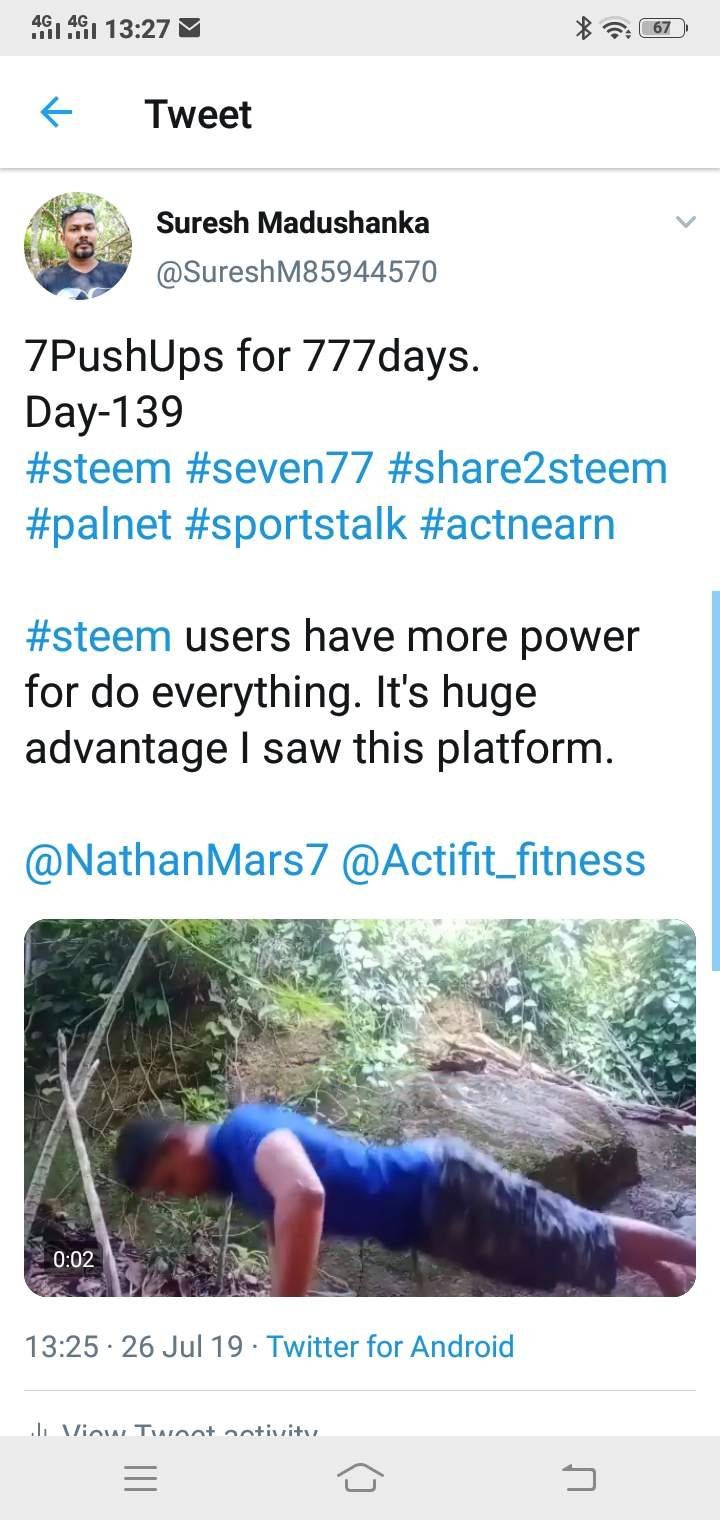Expand the tweet options chevron
Image resolution: width=720 pixels, height=1520 pixels.
[x=685, y=222]
